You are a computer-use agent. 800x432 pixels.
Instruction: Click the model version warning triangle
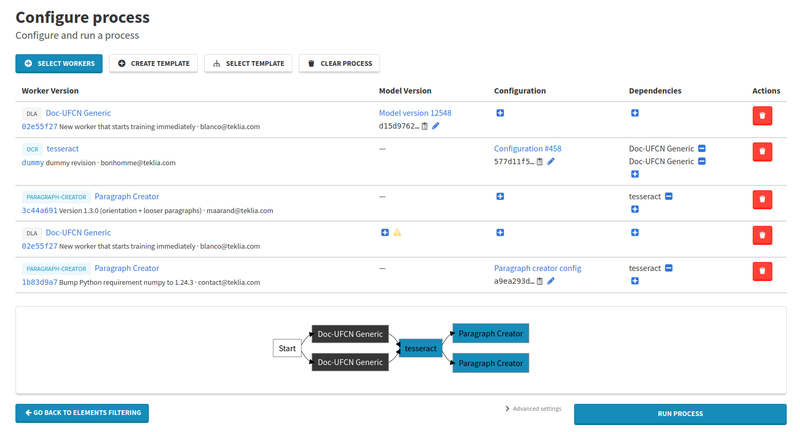coord(397,233)
